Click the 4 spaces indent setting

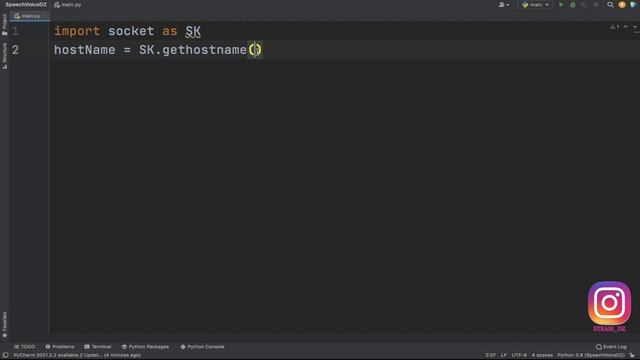542,356
